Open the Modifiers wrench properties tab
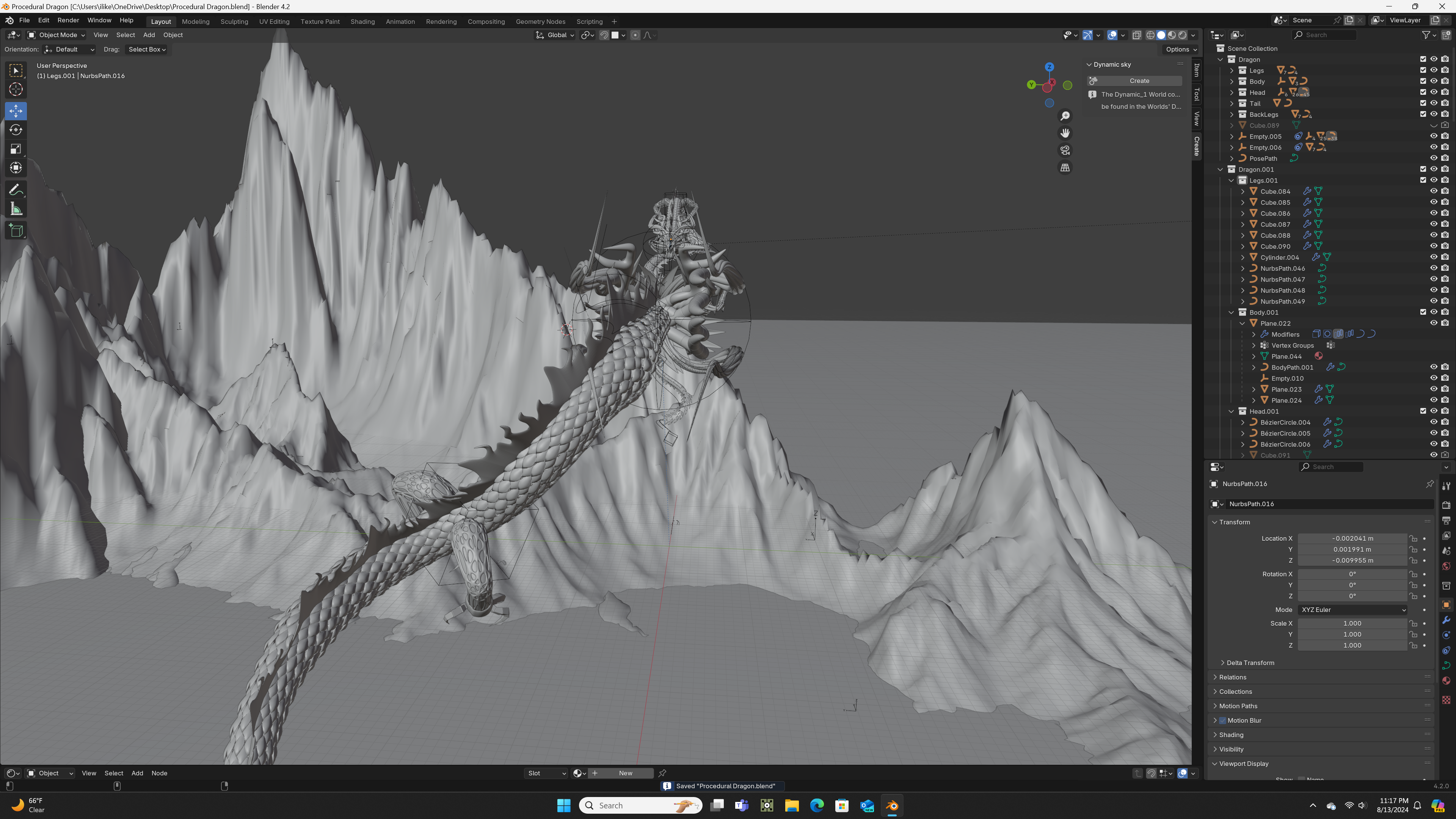Image resolution: width=1456 pixels, height=819 pixels. point(1446,620)
